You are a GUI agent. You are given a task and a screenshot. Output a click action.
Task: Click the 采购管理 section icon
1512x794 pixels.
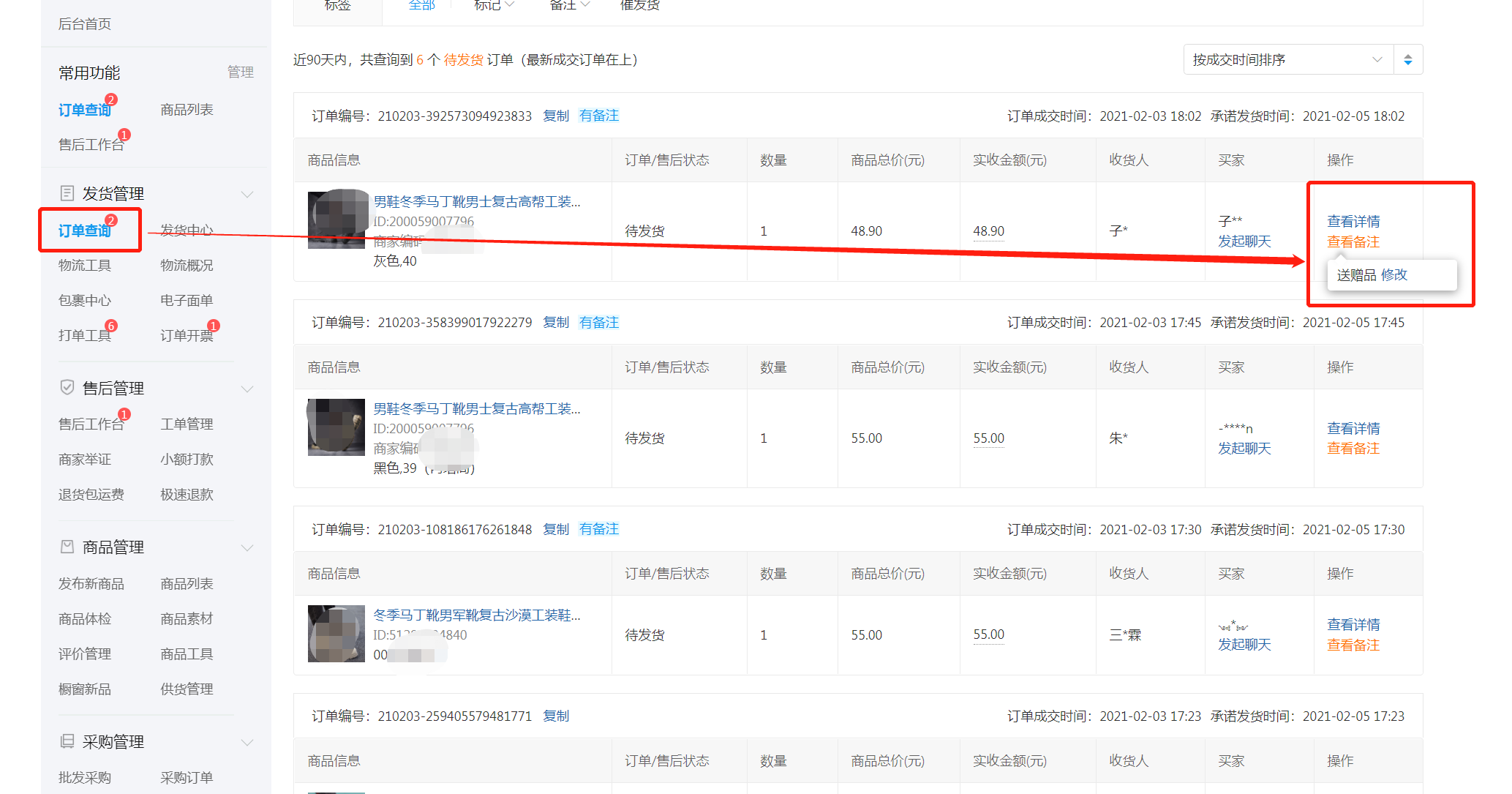click(67, 741)
